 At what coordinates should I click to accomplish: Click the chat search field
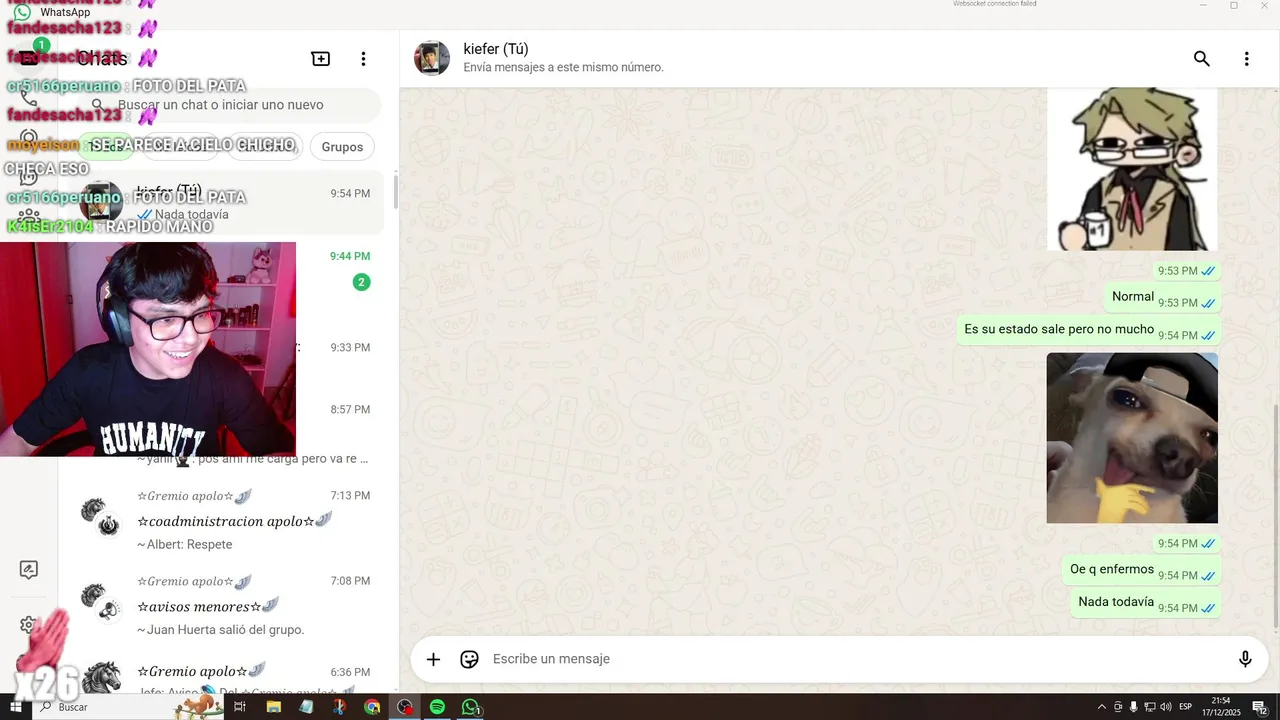[230, 105]
